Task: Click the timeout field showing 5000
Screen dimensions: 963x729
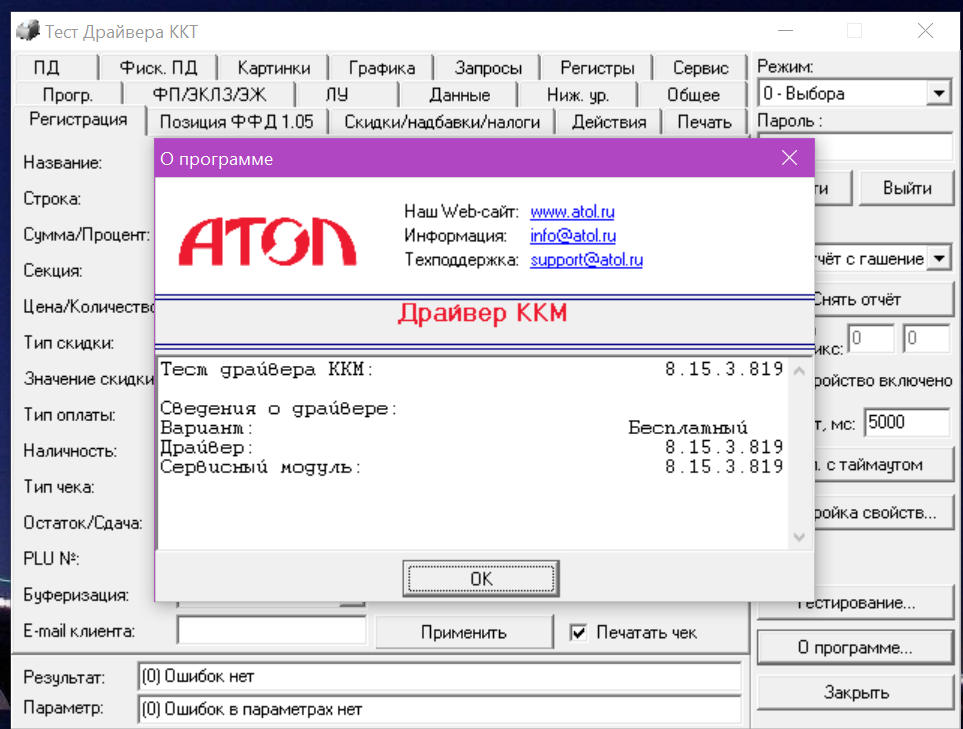Action: click(x=907, y=423)
